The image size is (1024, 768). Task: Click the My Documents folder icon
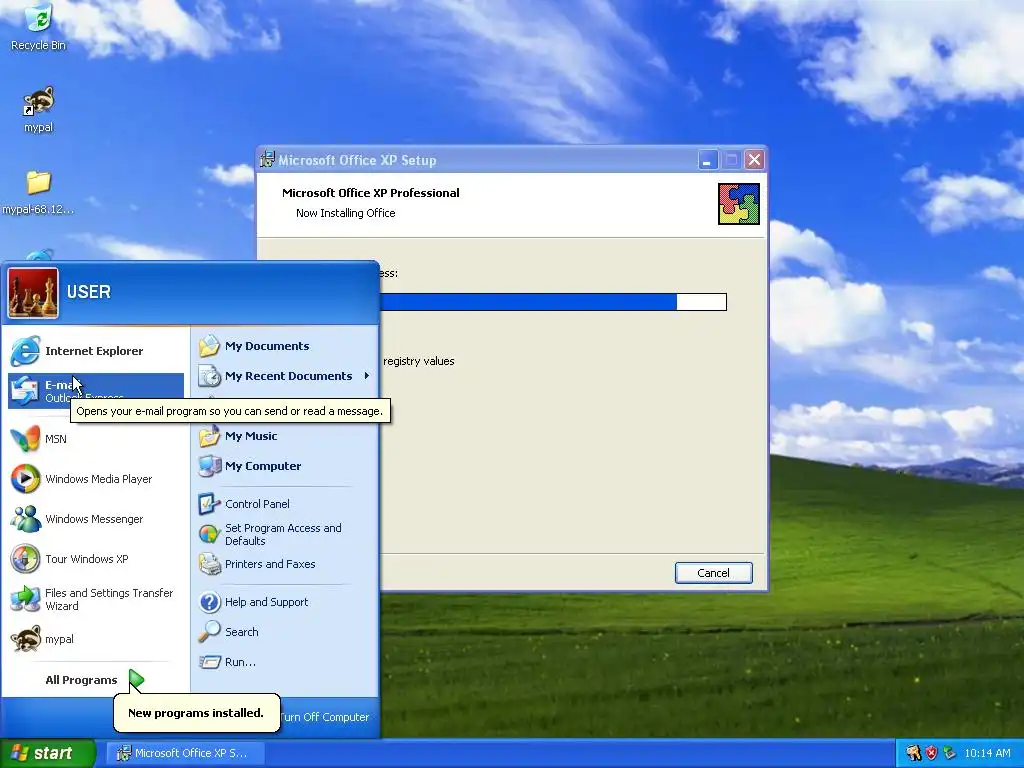tap(210, 346)
